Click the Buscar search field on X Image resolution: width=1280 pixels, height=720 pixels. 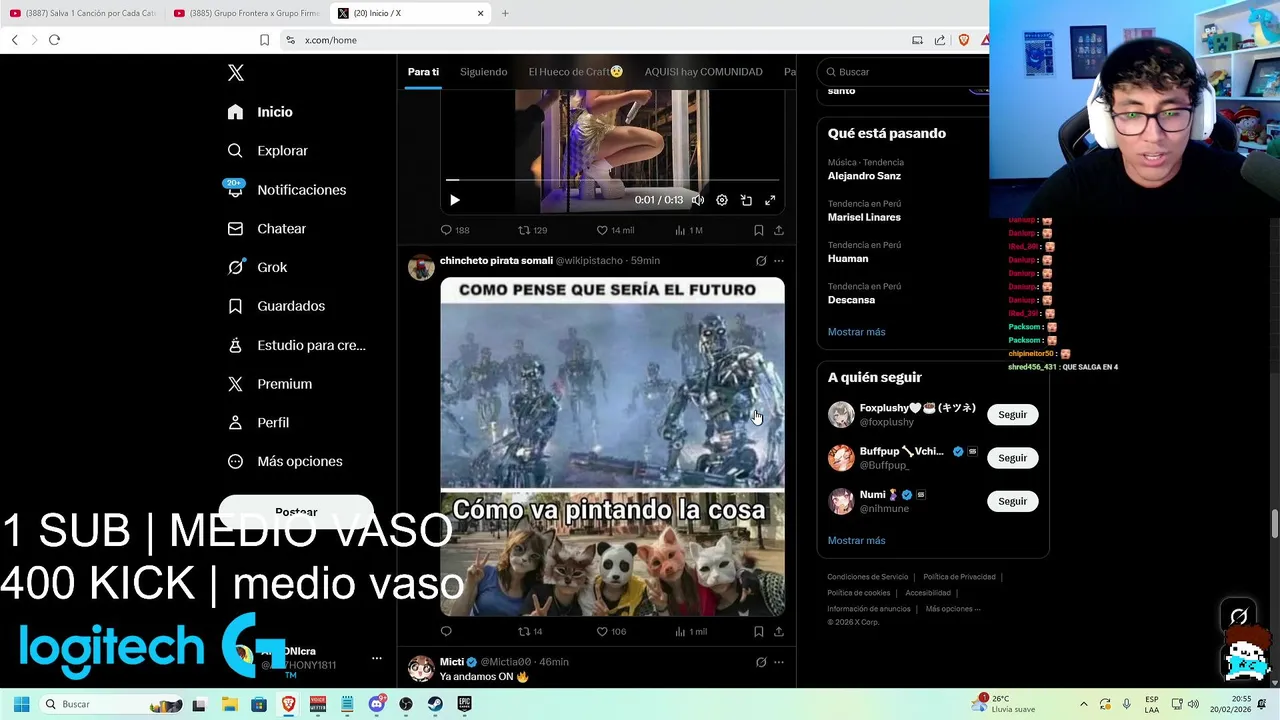pos(905,72)
